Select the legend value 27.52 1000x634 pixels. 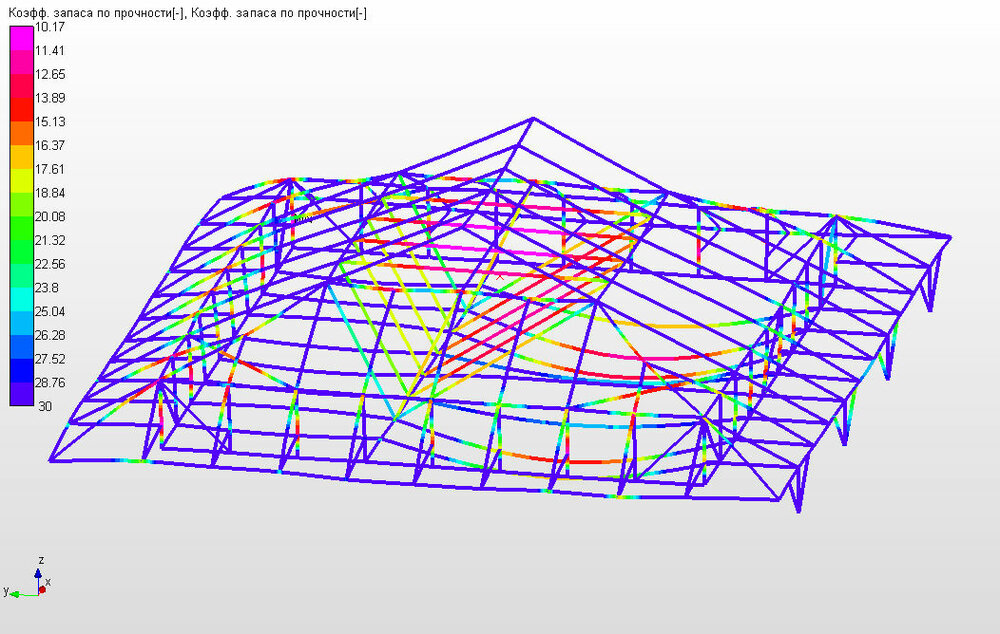click(50, 358)
